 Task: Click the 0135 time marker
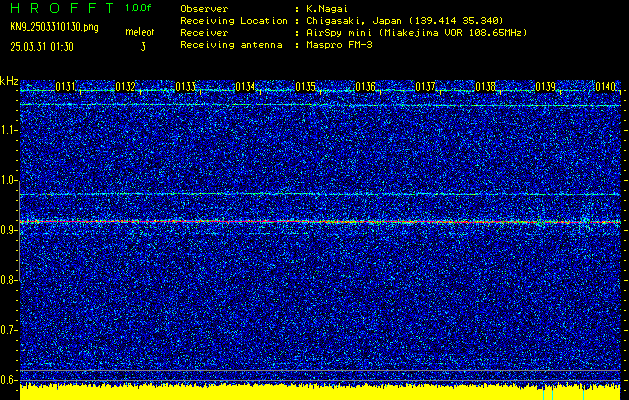coord(306,86)
